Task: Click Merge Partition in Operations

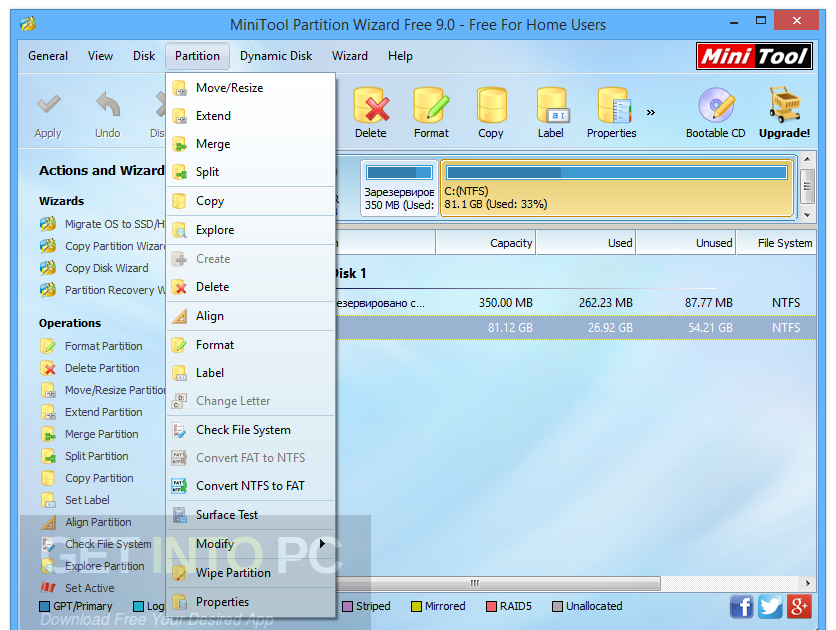Action: (x=90, y=434)
